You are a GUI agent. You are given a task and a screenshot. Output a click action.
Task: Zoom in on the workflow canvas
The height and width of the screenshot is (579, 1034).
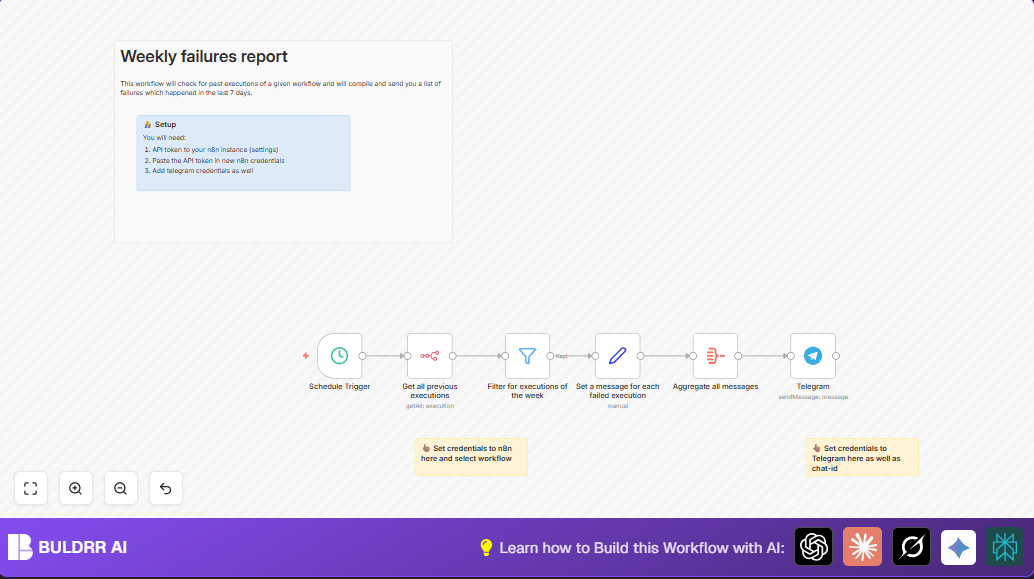[x=76, y=488]
